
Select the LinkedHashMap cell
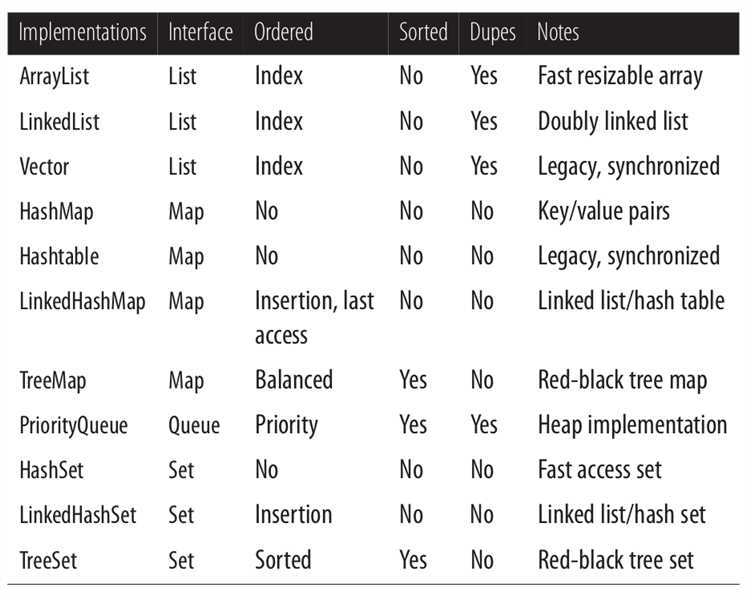coord(82,302)
